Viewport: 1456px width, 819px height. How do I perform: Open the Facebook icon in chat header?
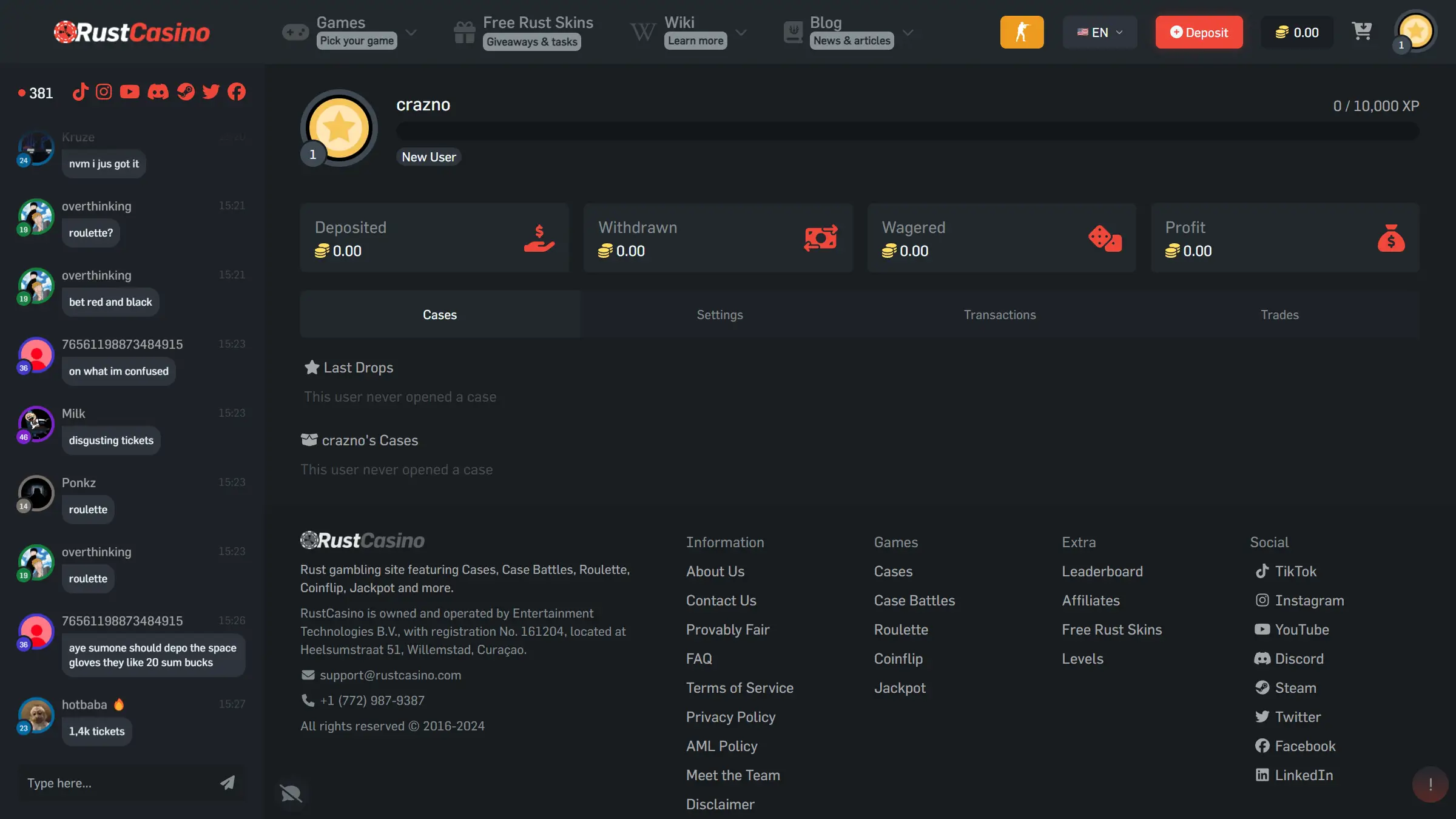click(237, 92)
